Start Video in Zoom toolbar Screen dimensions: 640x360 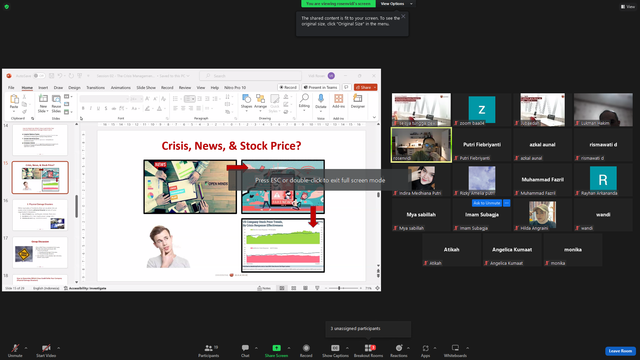tap(46, 350)
